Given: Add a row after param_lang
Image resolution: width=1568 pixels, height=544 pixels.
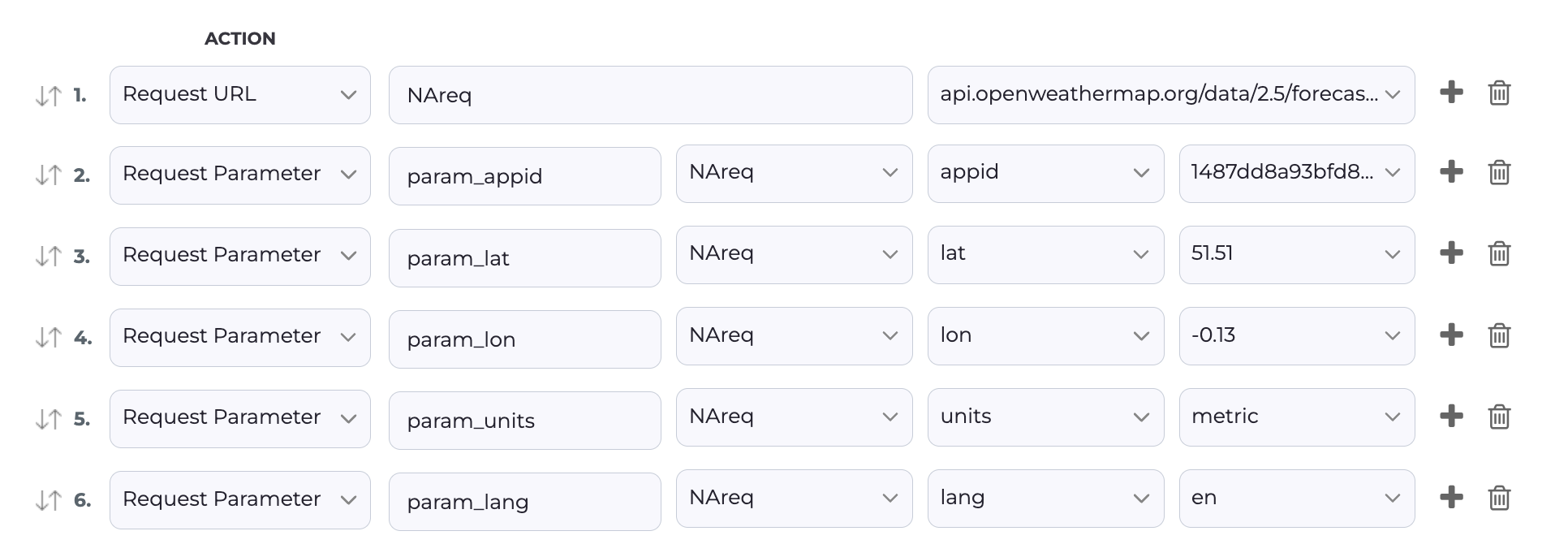Looking at the screenshot, I should coord(1451,497).
